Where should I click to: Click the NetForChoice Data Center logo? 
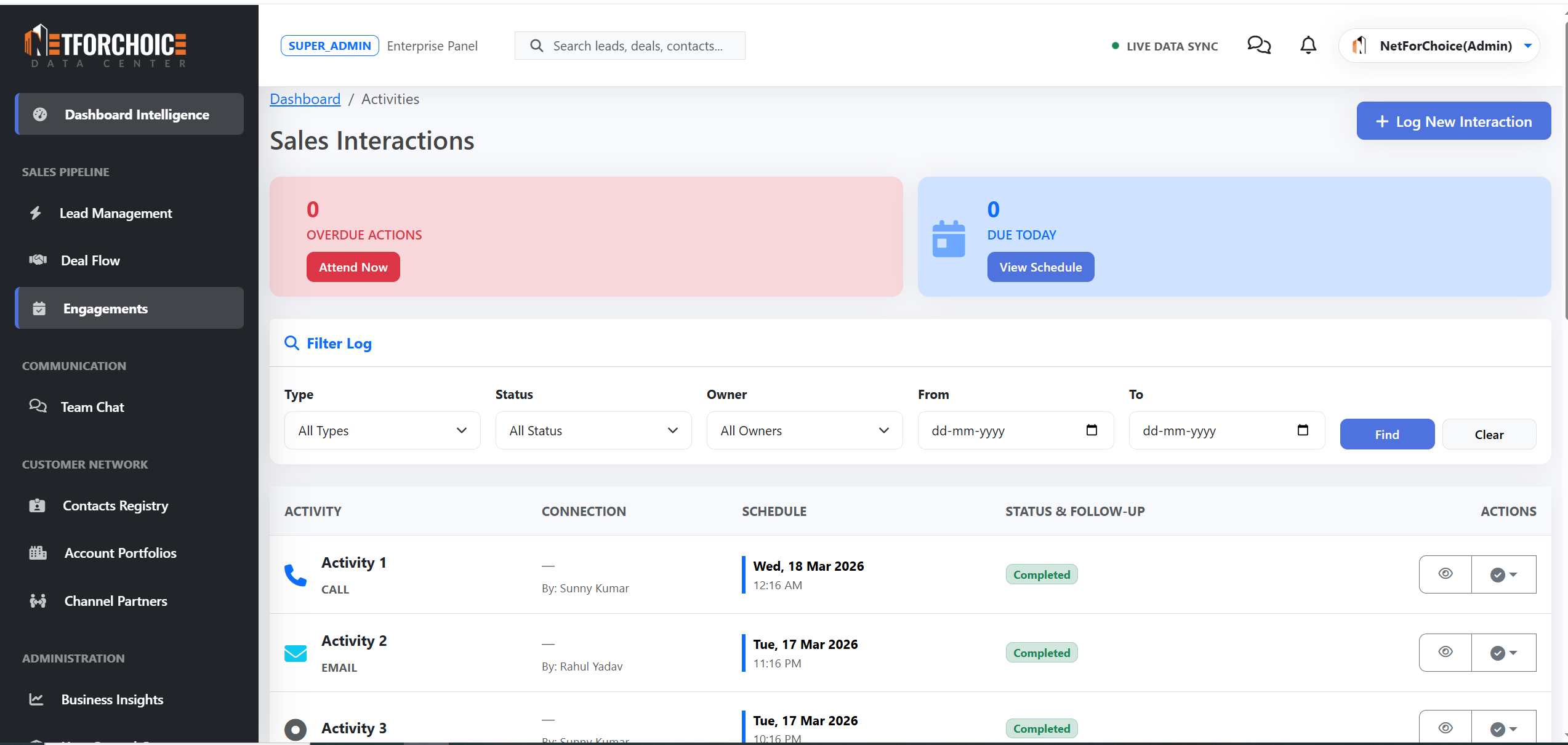point(105,46)
